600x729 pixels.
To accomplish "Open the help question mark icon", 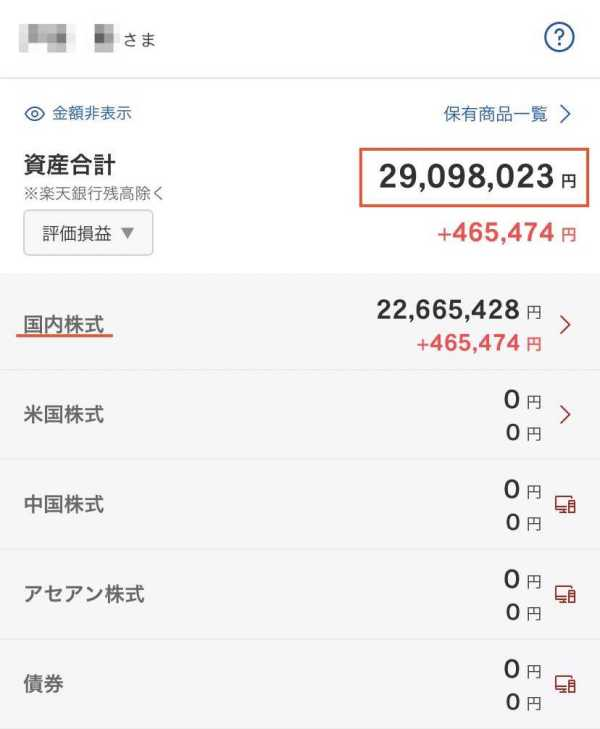I will coord(559,37).
